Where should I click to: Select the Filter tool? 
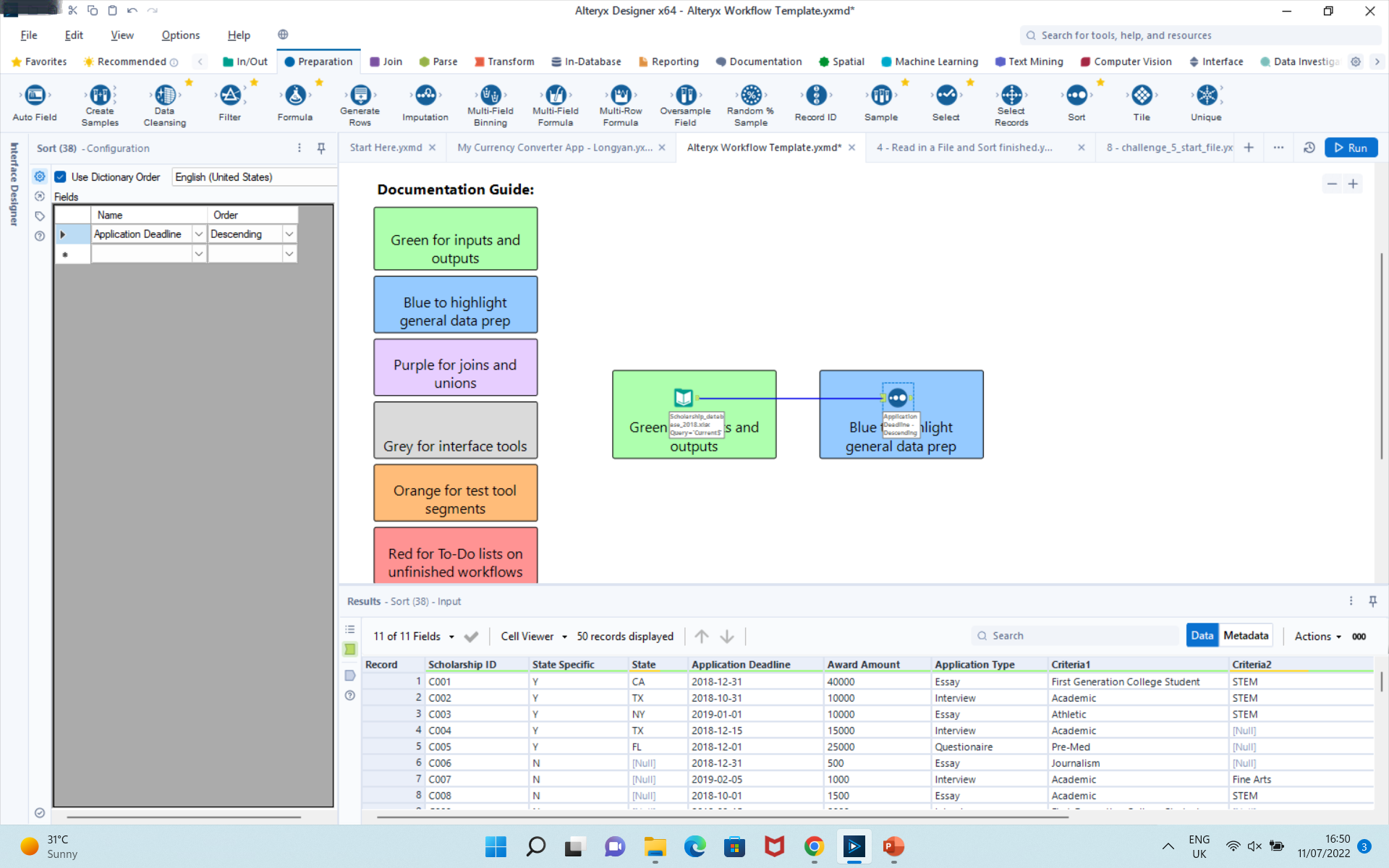pyautogui.click(x=230, y=103)
